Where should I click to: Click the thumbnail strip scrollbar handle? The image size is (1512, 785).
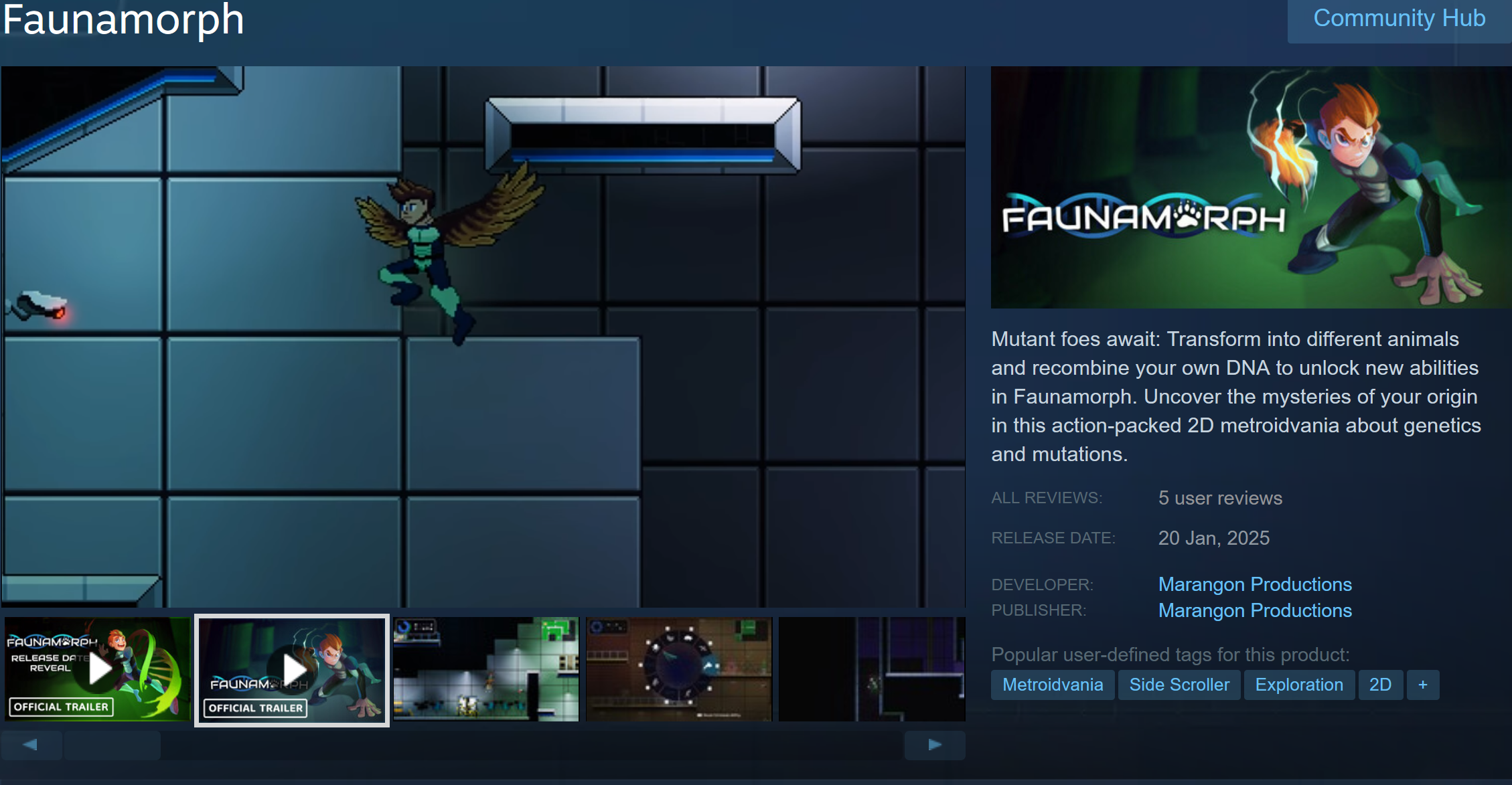point(112,745)
